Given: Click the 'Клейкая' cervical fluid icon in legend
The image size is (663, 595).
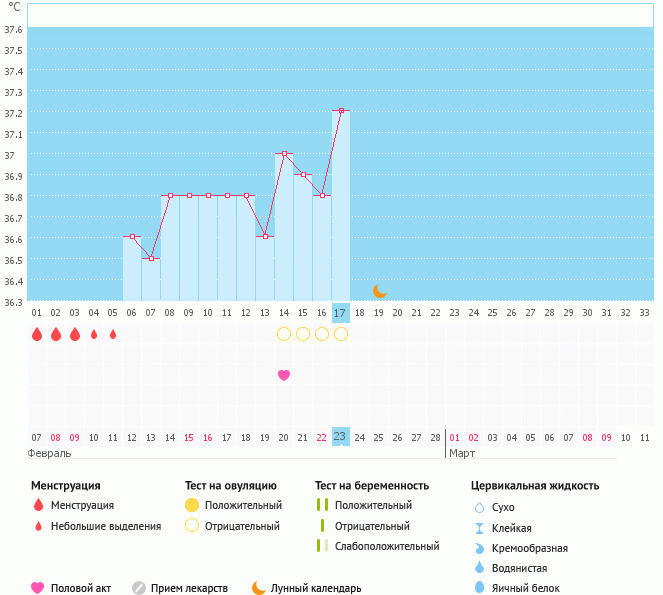Looking at the screenshot, I should point(479,528).
